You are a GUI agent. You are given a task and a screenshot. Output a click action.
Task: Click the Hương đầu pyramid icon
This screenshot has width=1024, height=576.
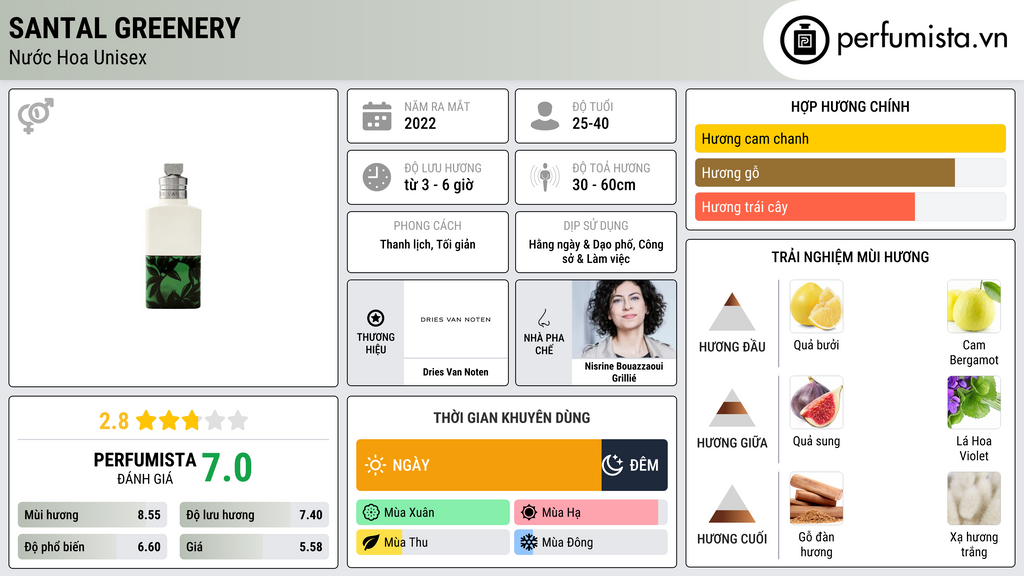[x=732, y=312]
